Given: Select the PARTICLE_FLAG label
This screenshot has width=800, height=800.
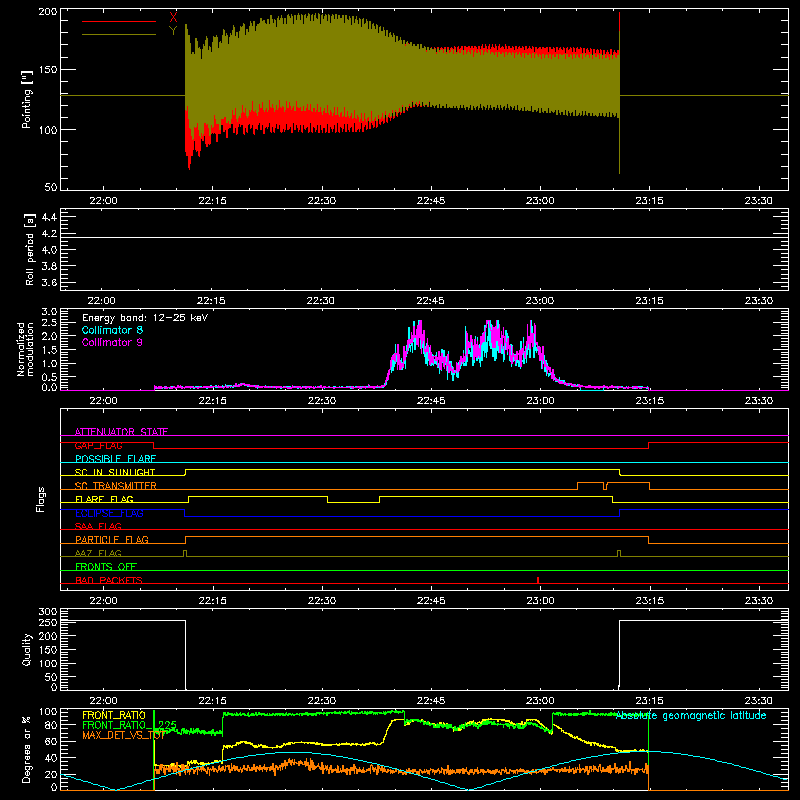Looking at the screenshot, I should coord(112,539).
